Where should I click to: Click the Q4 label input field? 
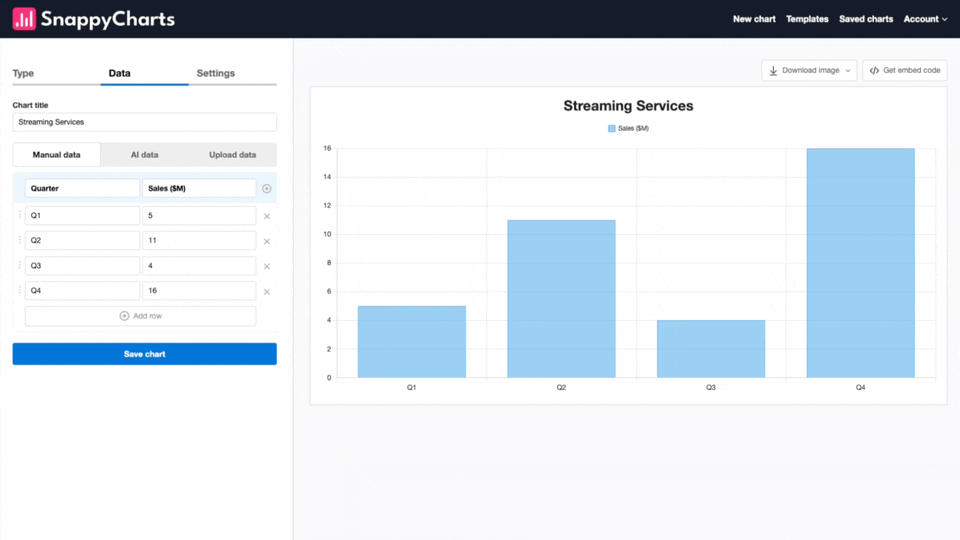[82, 291]
